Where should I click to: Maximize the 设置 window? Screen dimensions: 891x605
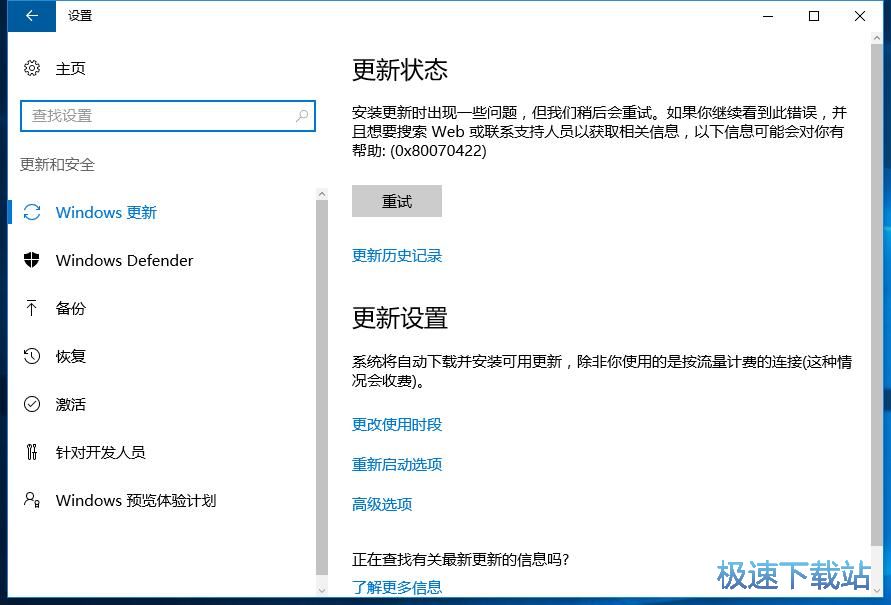[814, 16]
